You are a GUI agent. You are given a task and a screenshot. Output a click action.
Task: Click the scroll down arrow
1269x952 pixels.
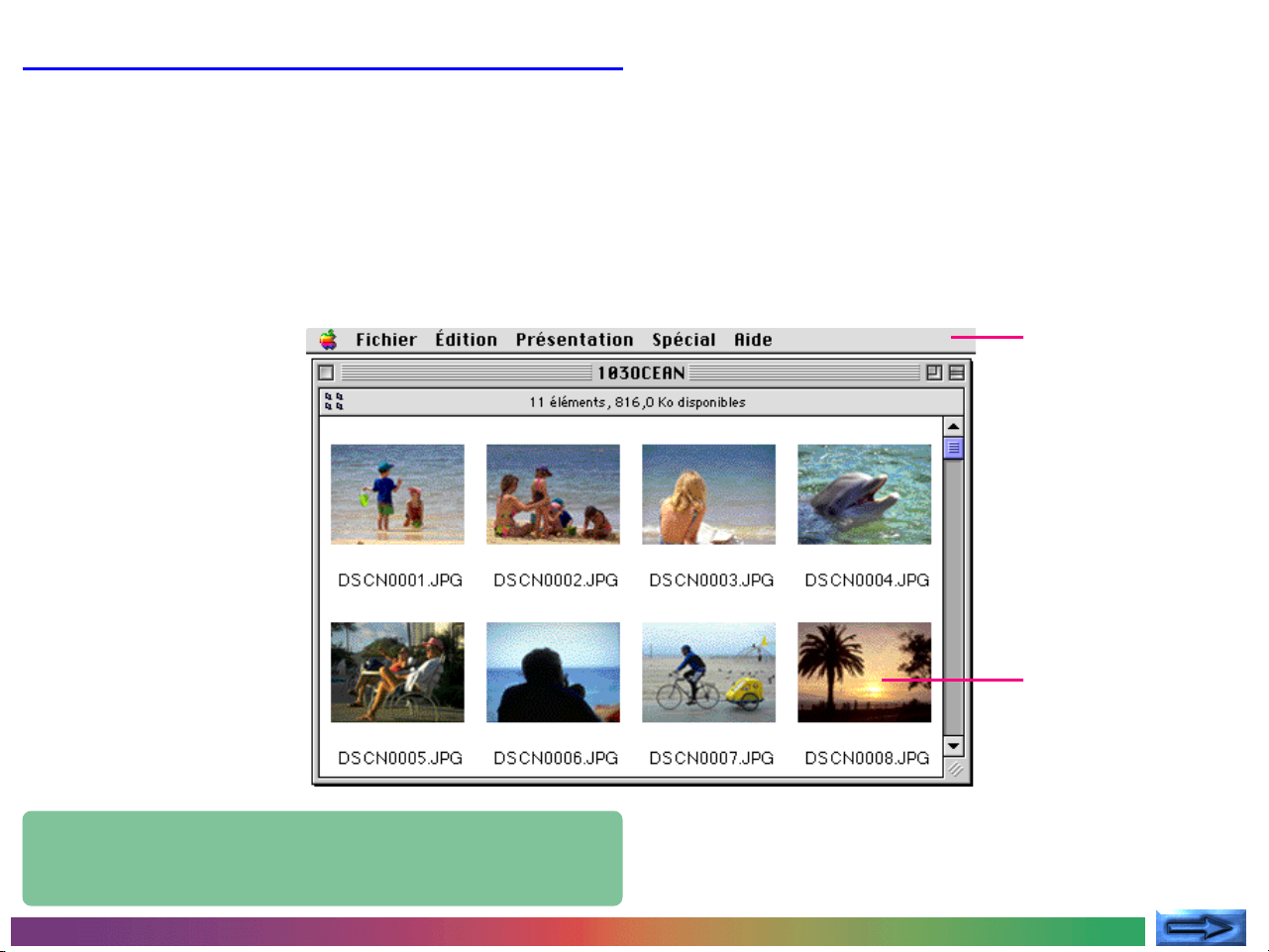(x=953, y=746)
